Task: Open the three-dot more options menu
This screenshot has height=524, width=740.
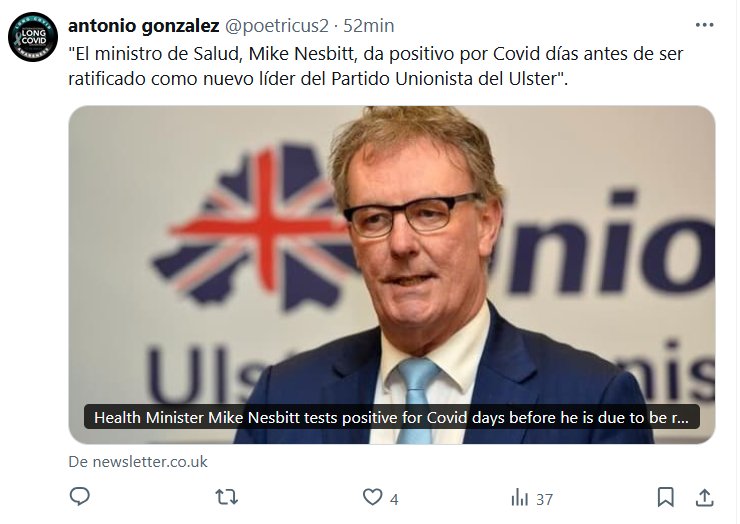Action: pyautogui.click(x=705, y=25)
